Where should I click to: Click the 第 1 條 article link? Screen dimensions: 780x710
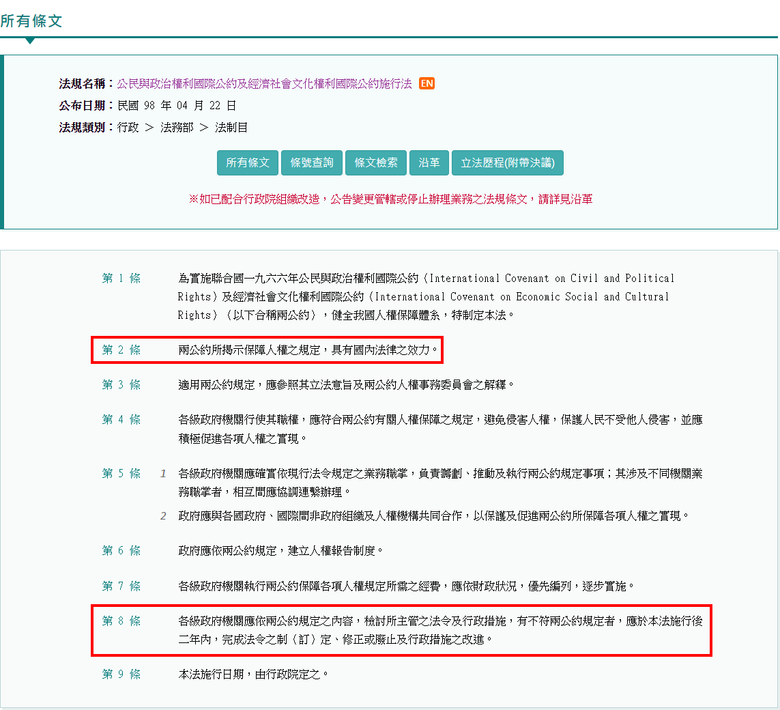[121, 278]
